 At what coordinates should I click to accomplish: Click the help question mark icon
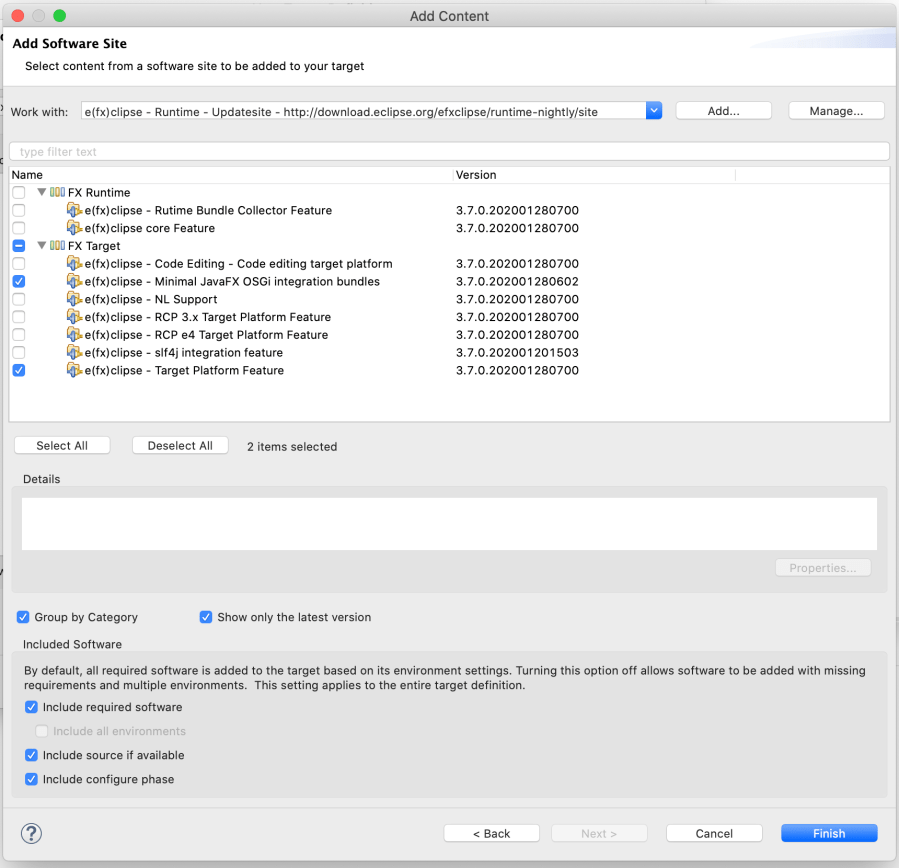point(31,833)
